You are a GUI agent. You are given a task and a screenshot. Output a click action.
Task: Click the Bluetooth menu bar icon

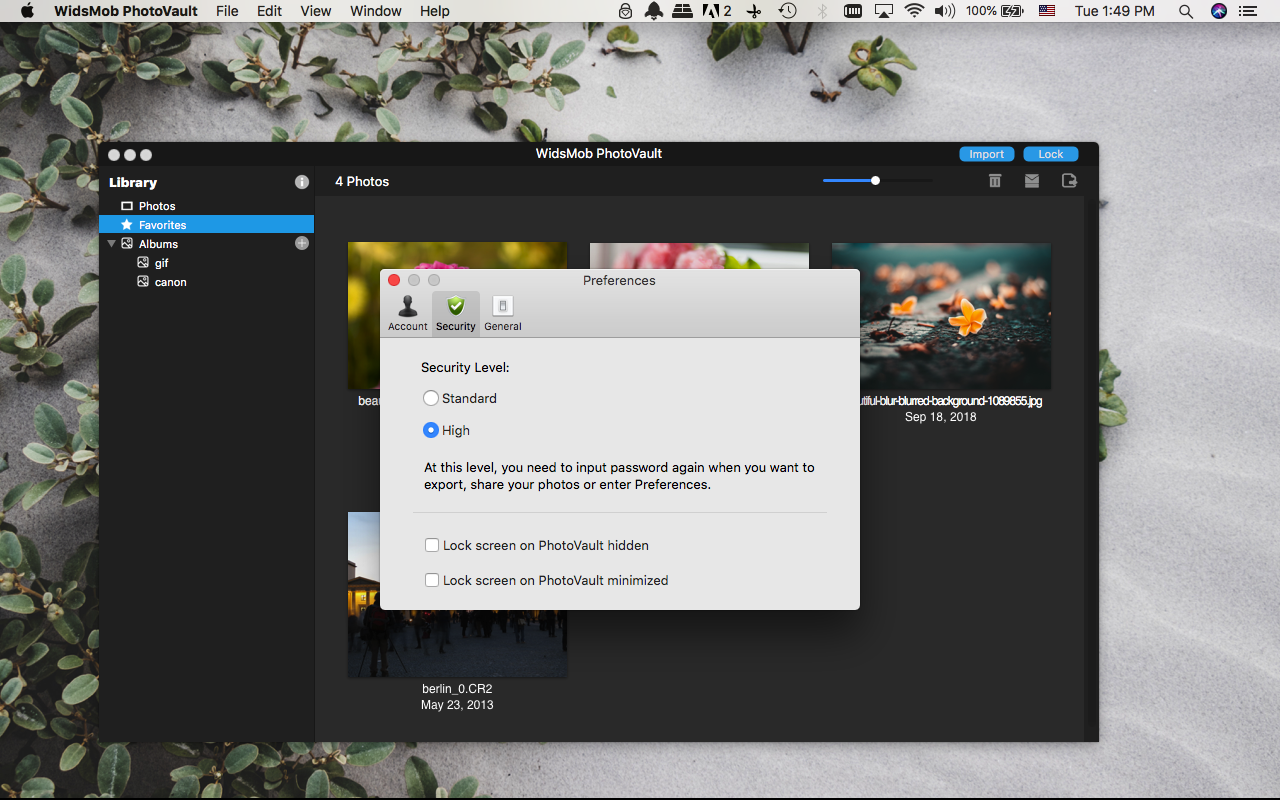tap(823, 11)
